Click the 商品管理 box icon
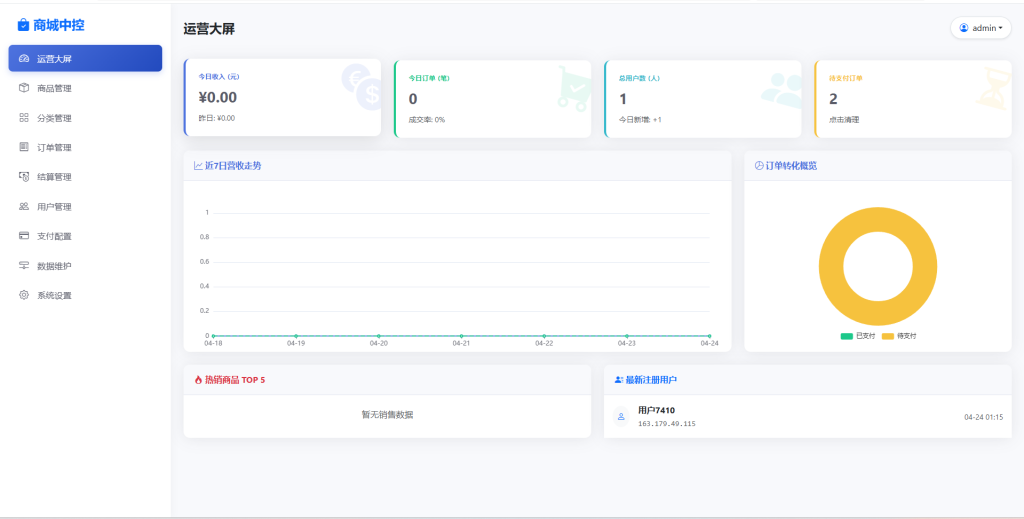 [x=24, y=88]
